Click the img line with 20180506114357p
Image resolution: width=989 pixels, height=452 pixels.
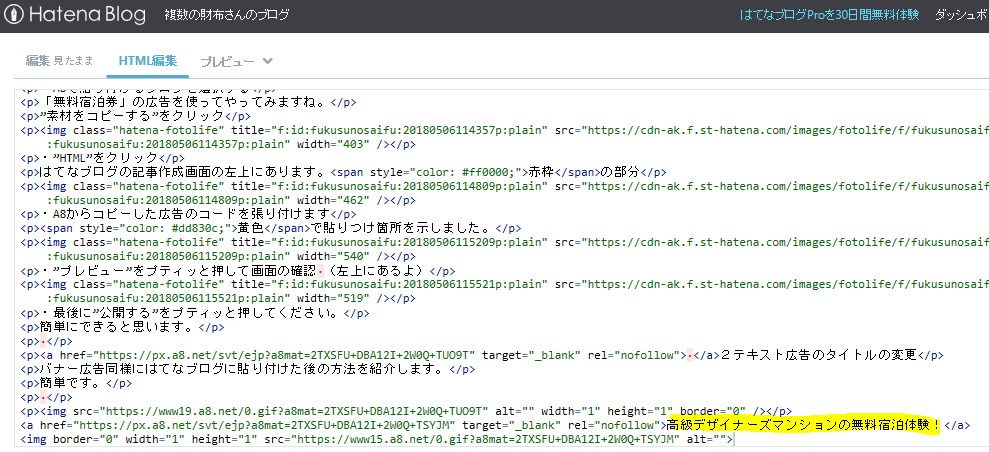click(x=505, y=130)
